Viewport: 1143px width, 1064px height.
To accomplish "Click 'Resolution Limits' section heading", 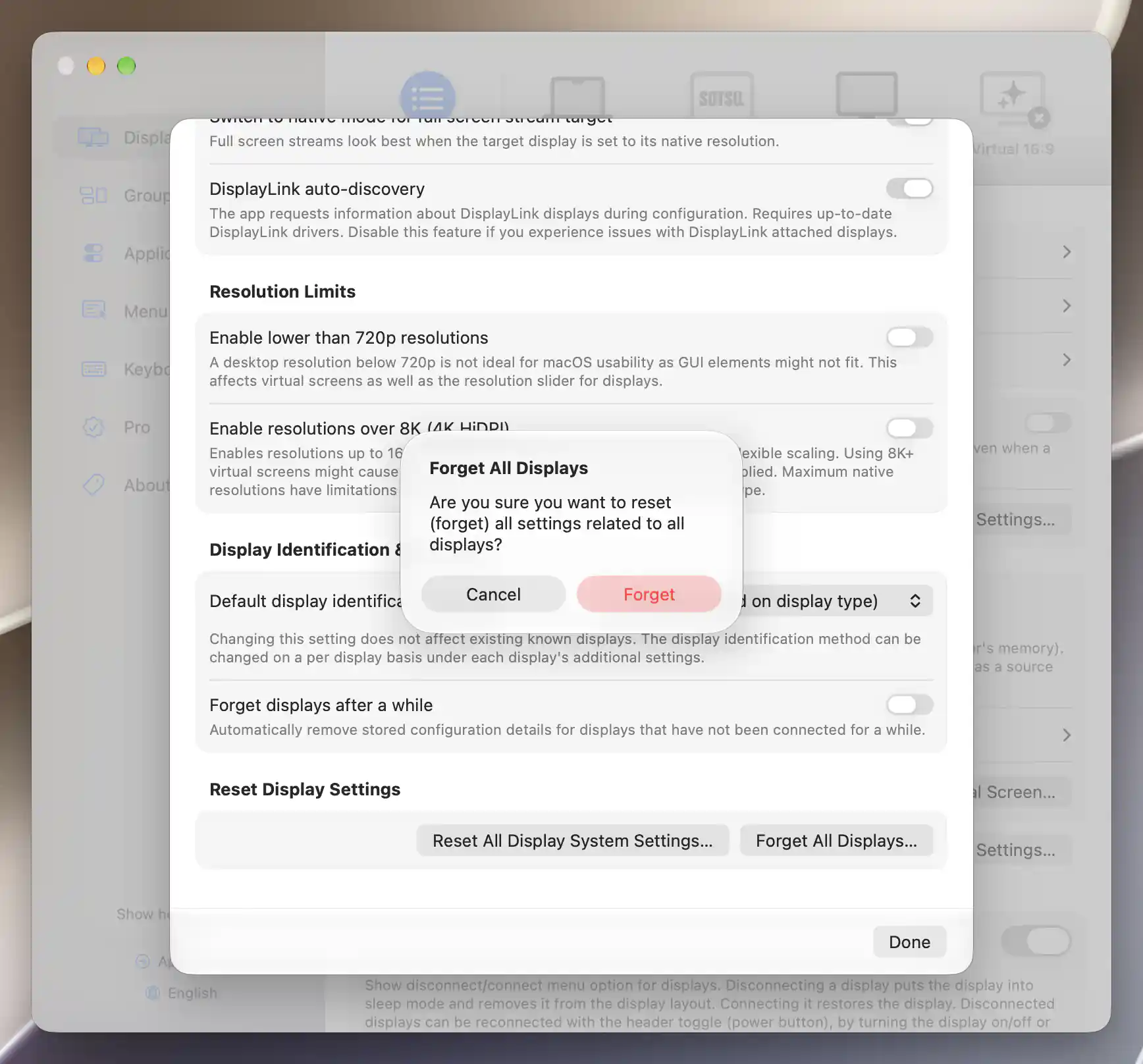I will pos(282,291).
